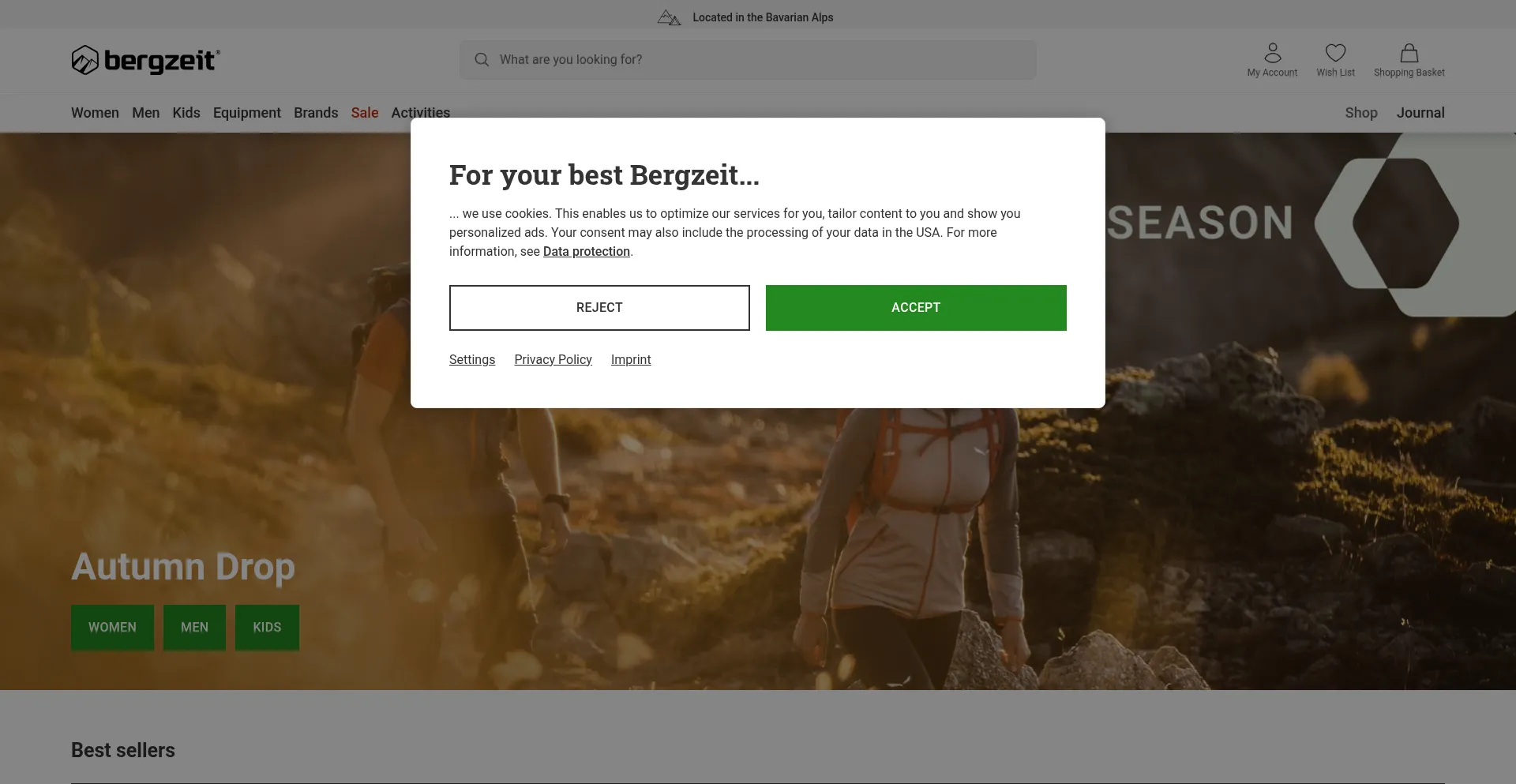This screenshot has height=784, width=1516.
Task: Select the Autumn Drop KIDS button
Action: point(267,628)
